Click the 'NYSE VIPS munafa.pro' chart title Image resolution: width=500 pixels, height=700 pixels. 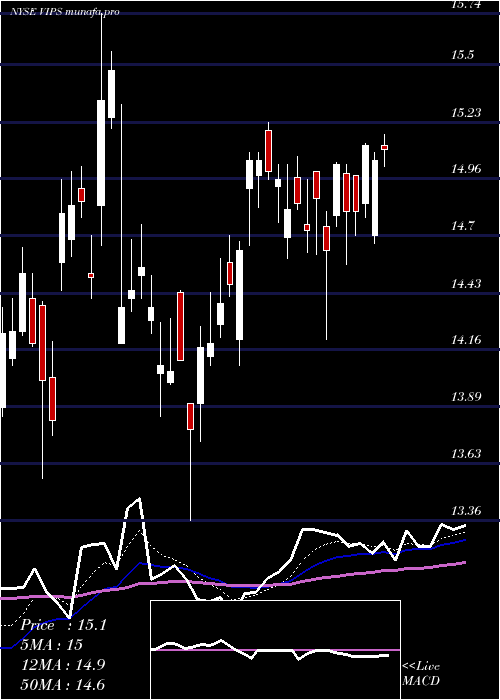(66, 12)
